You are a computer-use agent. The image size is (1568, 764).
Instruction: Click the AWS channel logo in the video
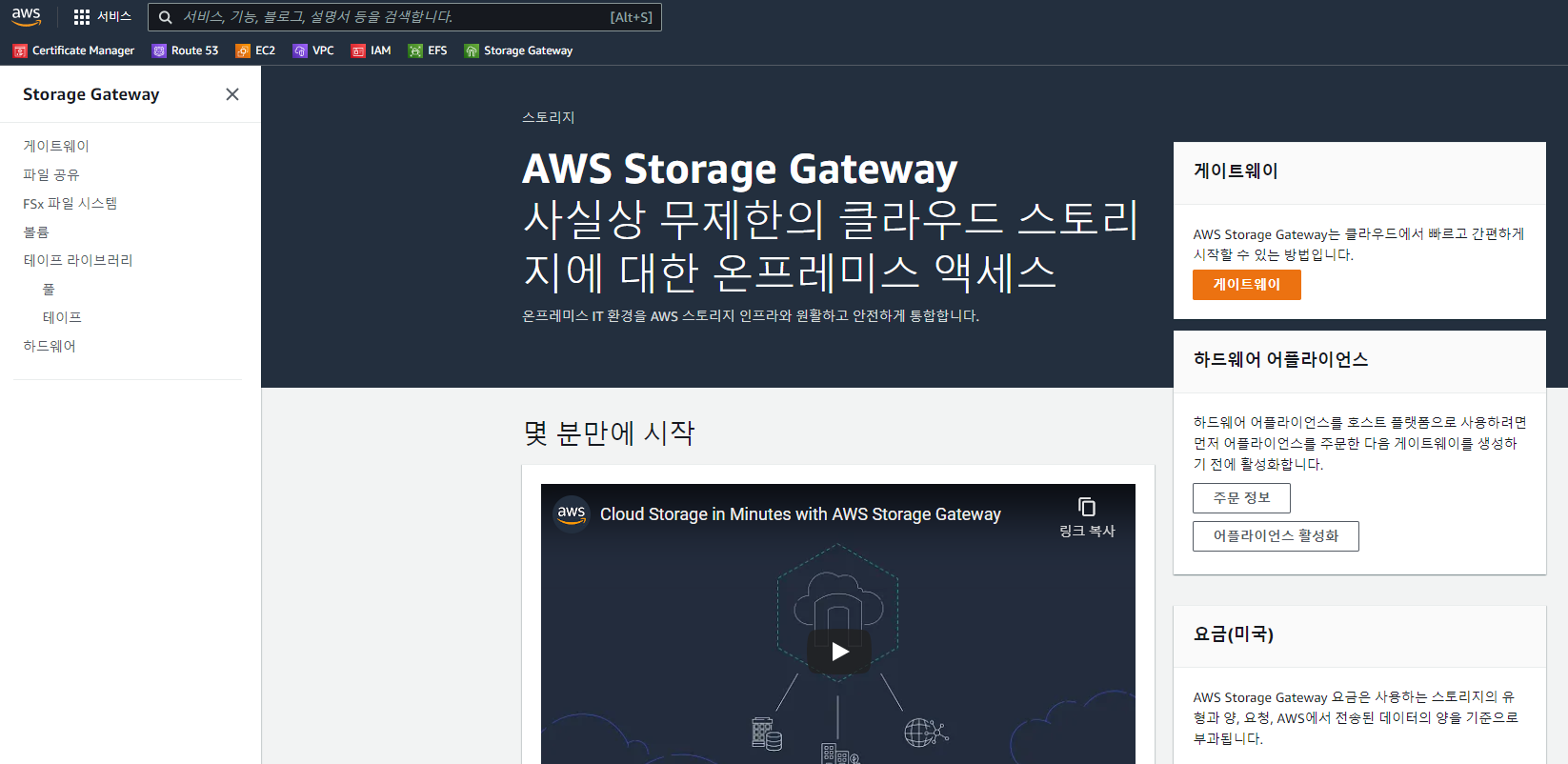point(572,513)
